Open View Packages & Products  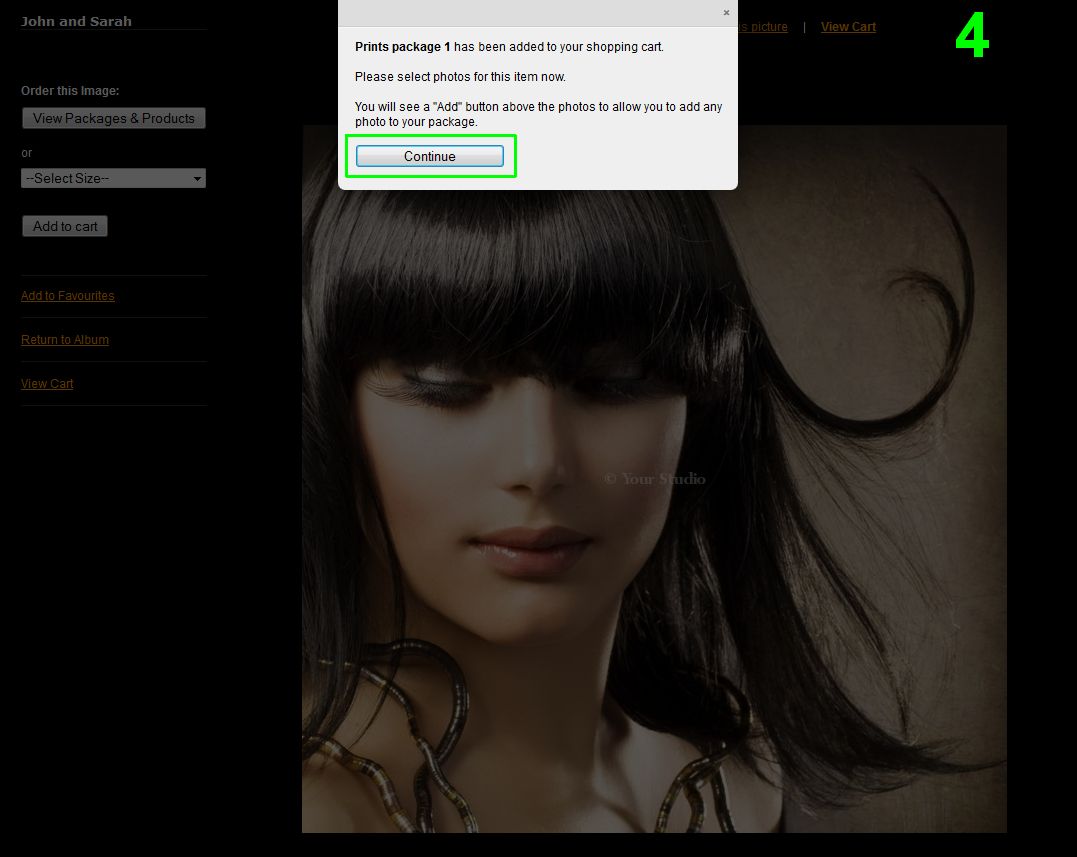pos(114,118)
